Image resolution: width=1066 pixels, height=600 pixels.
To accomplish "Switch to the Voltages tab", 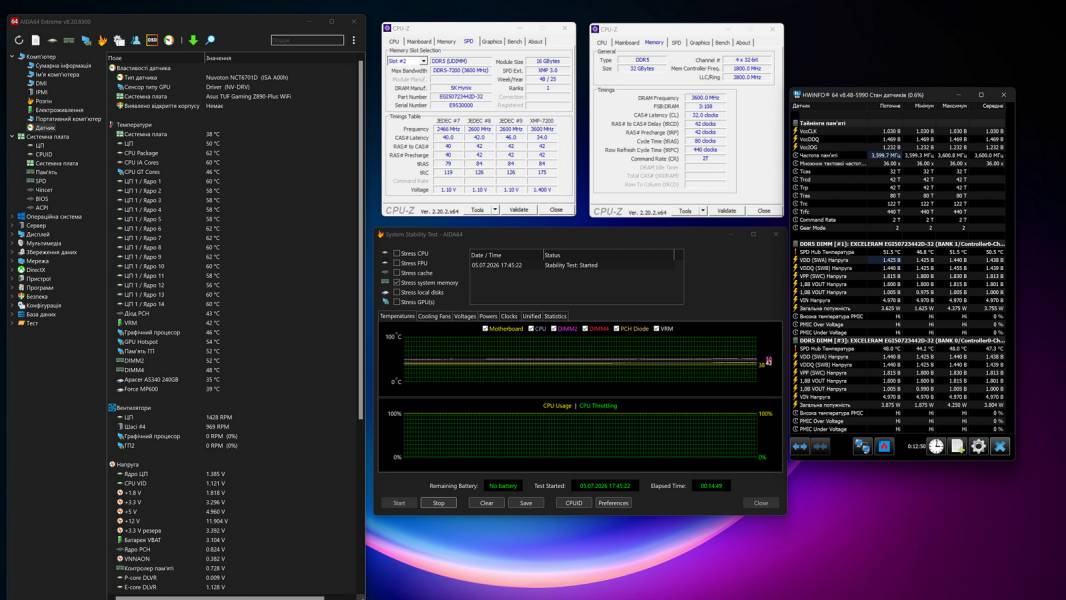I will [x=465, y=317].
